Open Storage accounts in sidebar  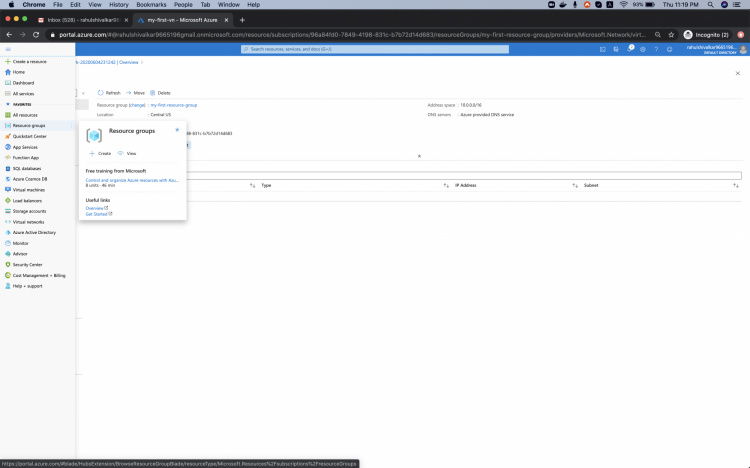coord(29,211)
